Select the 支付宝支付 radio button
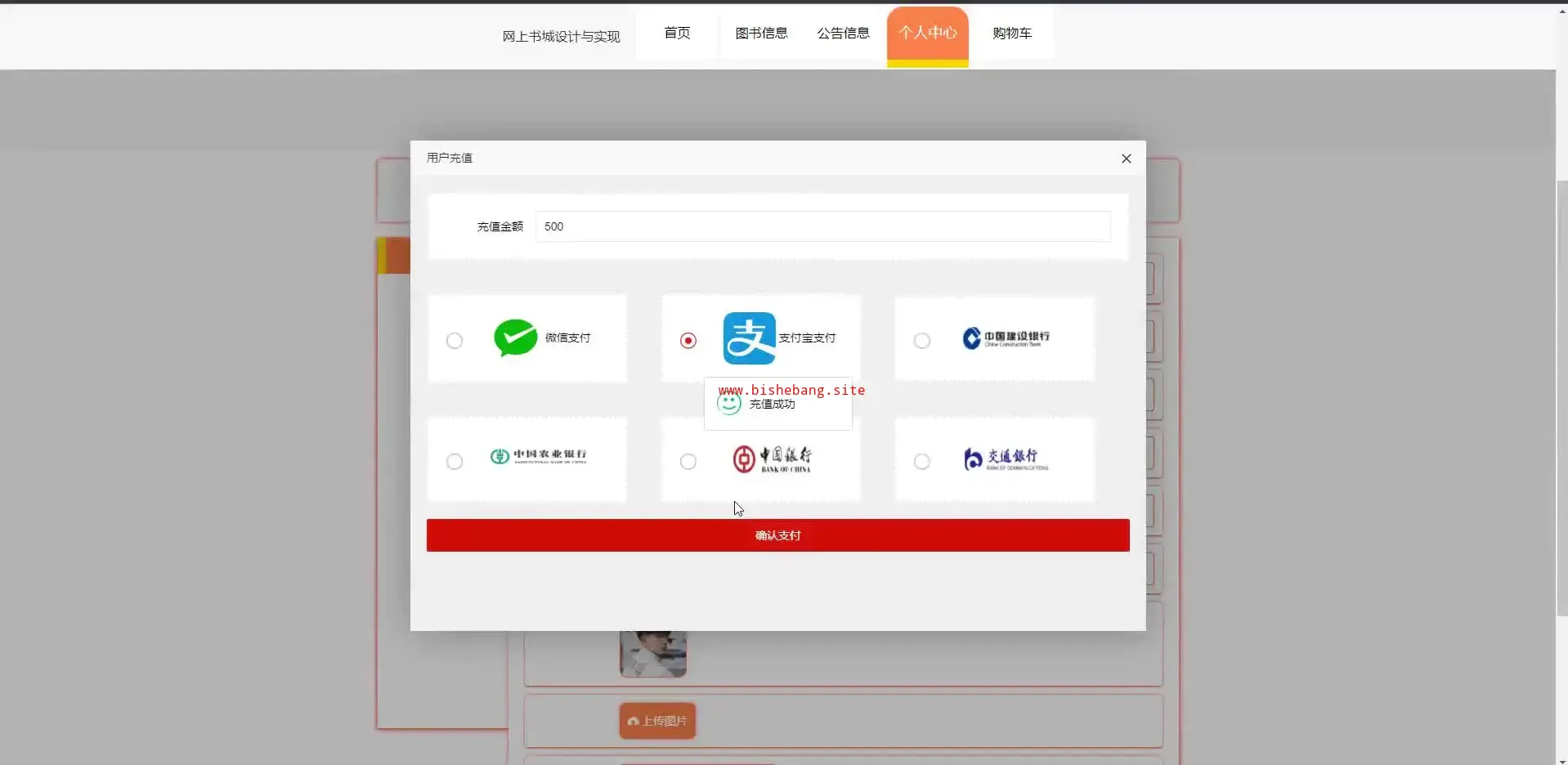 (688, 341)
